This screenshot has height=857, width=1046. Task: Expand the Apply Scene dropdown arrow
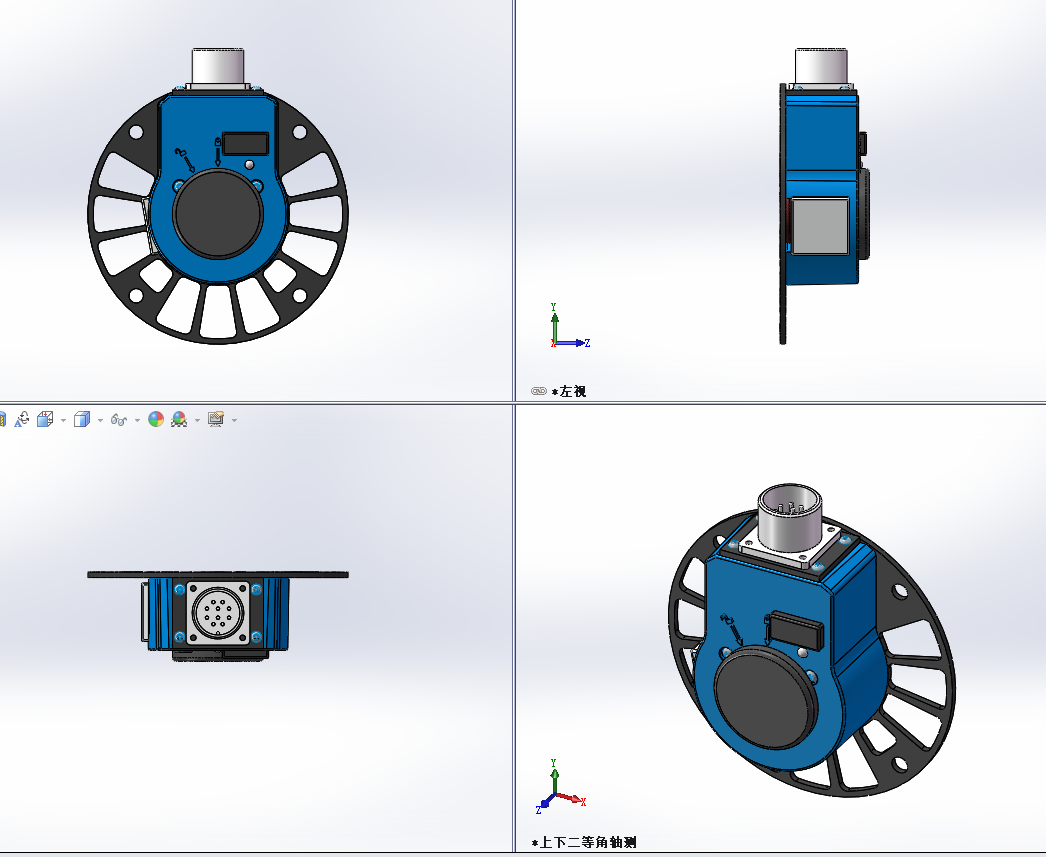[x=197, y=420]
